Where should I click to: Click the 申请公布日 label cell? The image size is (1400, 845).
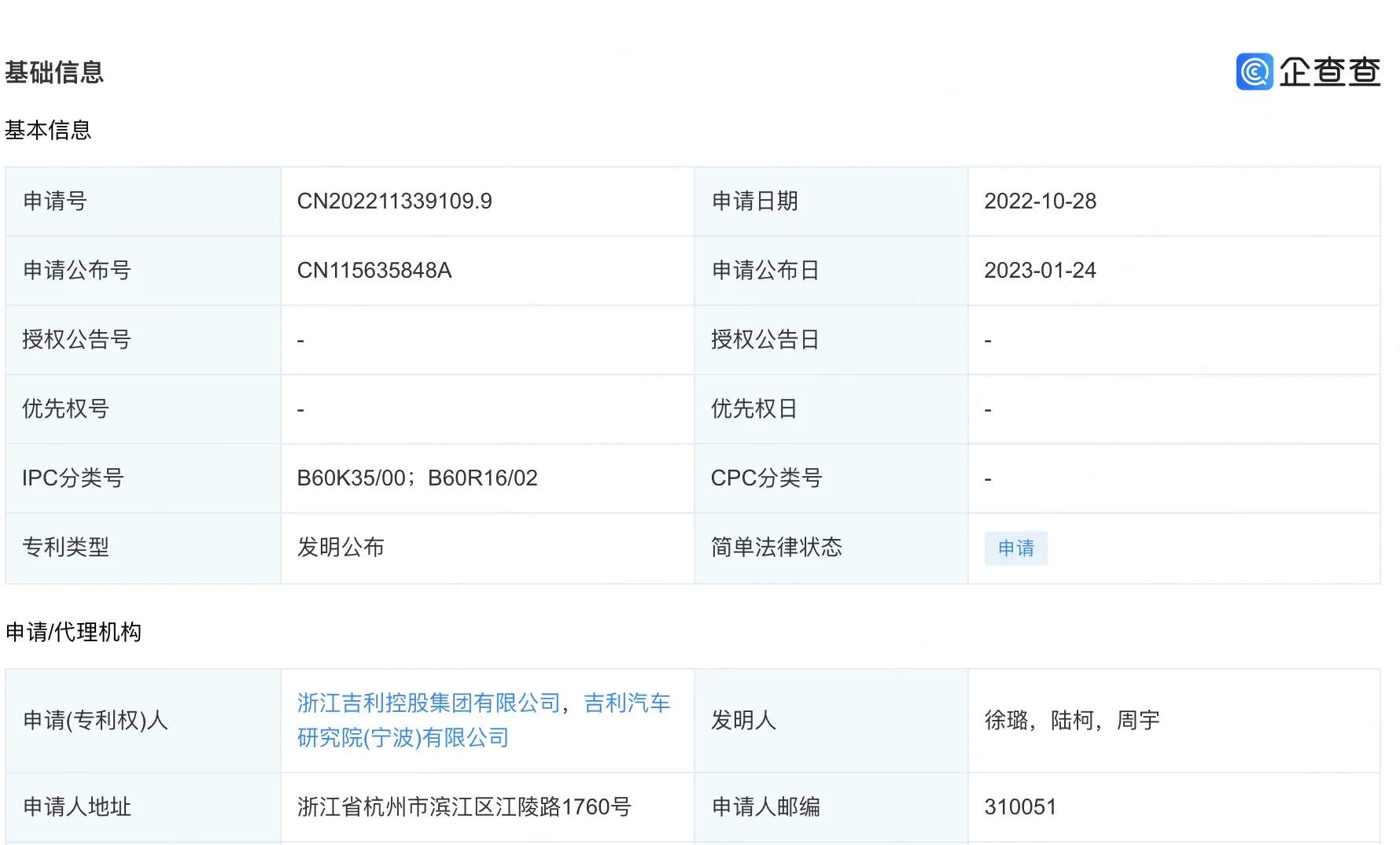(x=831, y=271)
